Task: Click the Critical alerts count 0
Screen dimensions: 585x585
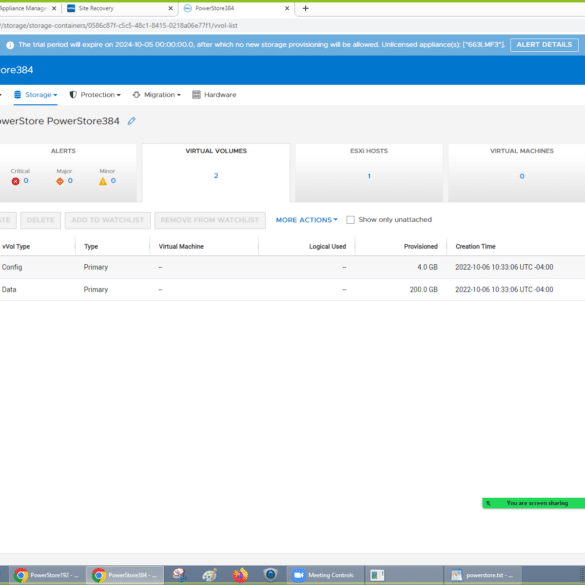Action: coord(26,181)
